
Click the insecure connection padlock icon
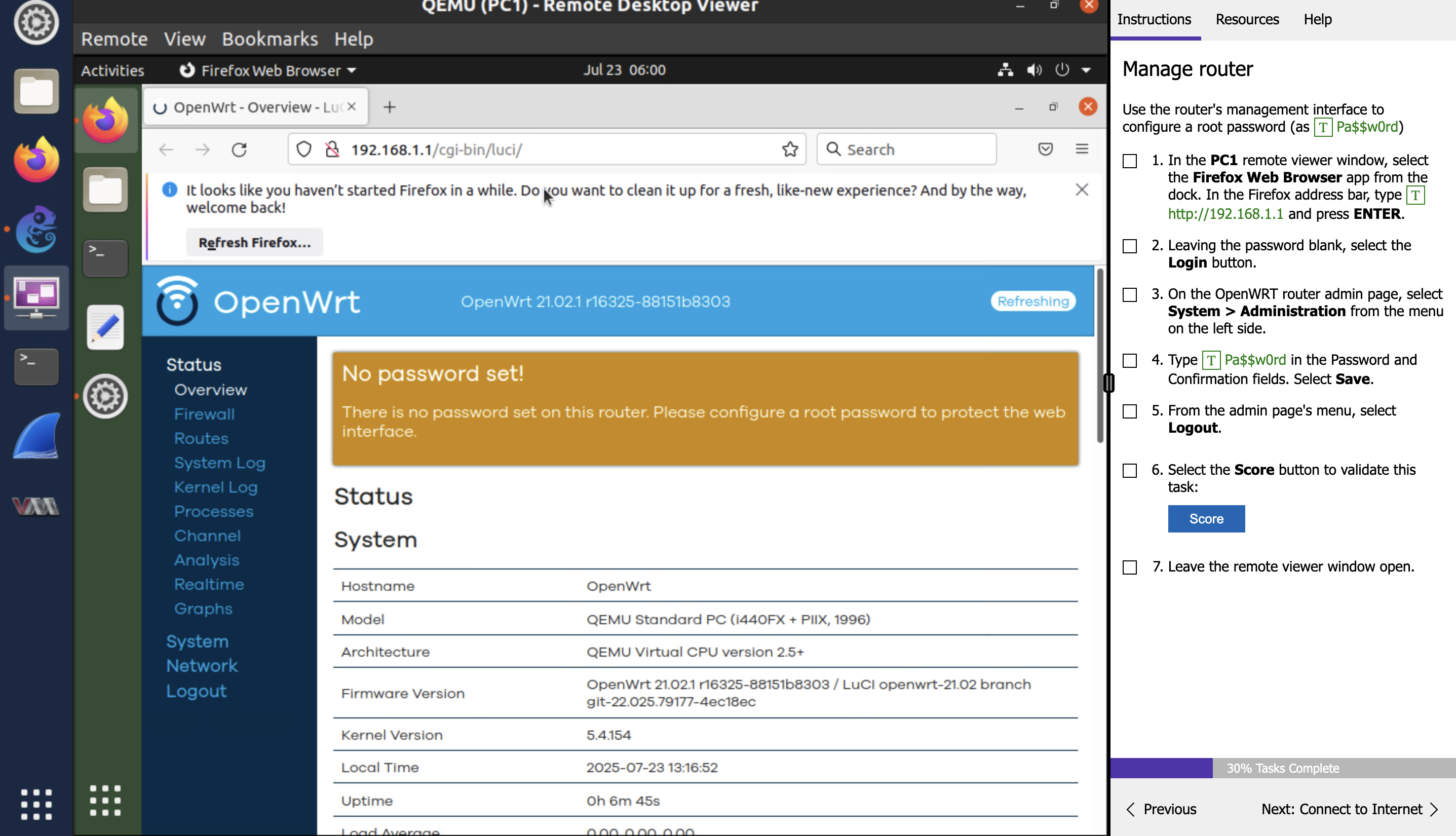click(x=332, y=150)
